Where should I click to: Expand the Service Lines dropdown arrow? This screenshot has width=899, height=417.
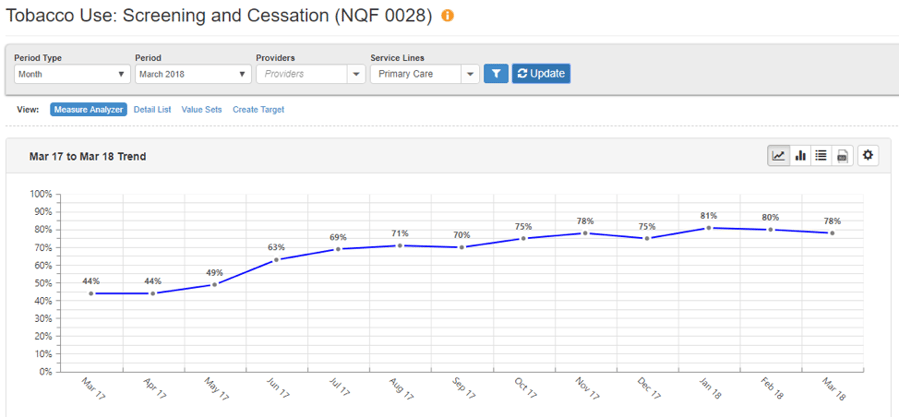pos(470,74)
